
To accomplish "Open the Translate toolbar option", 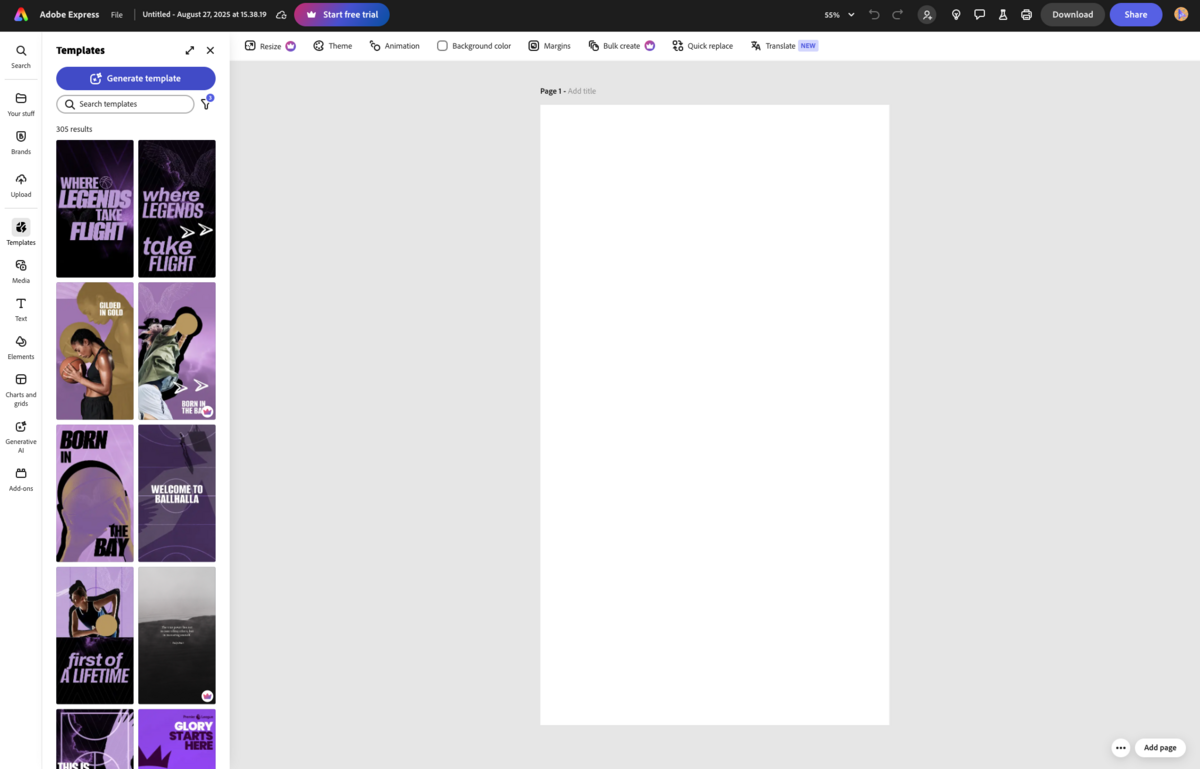I will coord(784,46).
